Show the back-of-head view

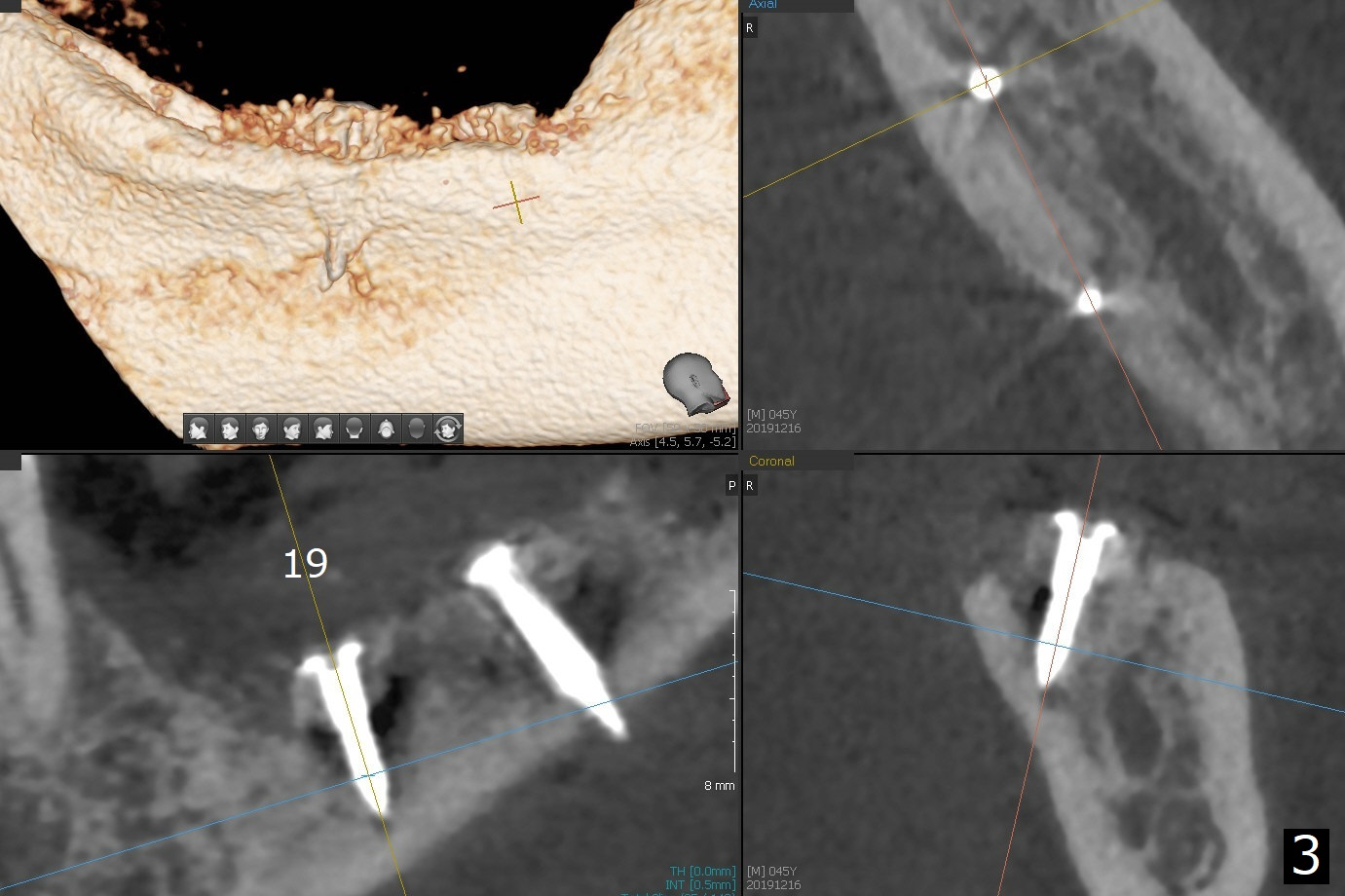[355, 429]
